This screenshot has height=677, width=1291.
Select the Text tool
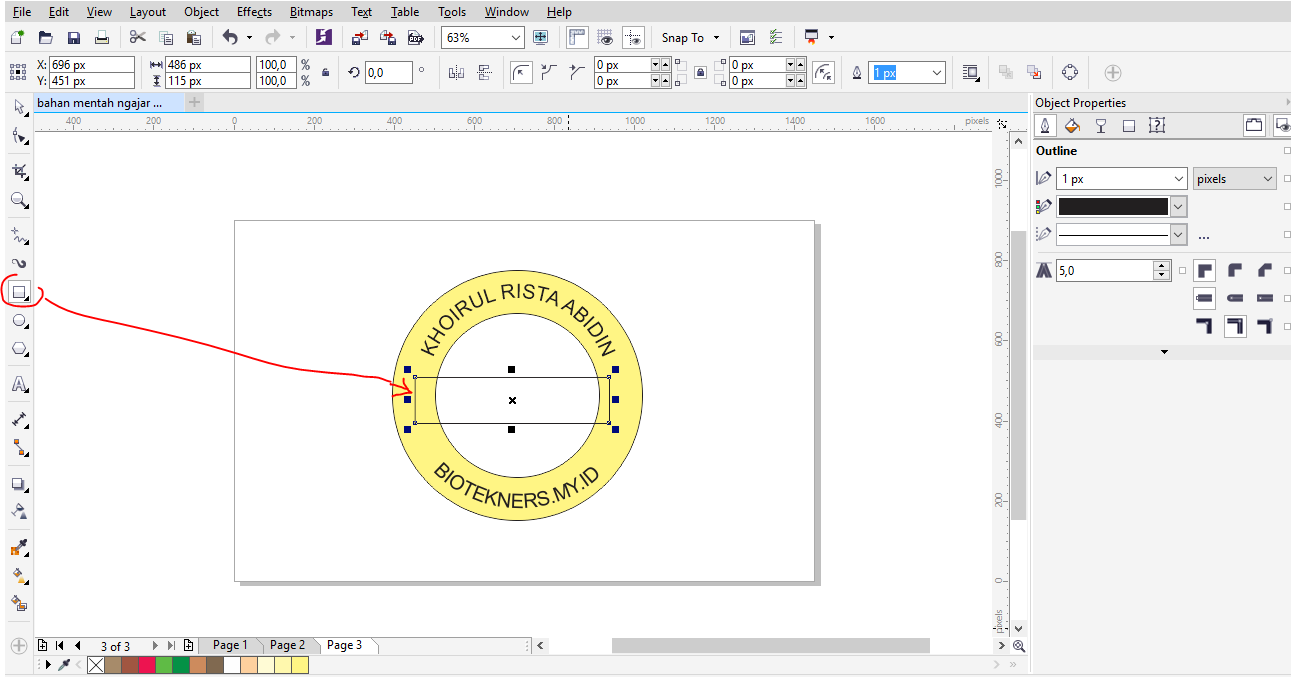(19, 384)
